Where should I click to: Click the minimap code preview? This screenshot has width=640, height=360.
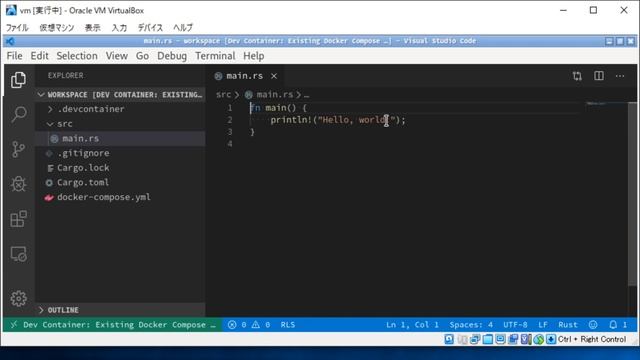(x=596, y=104)
